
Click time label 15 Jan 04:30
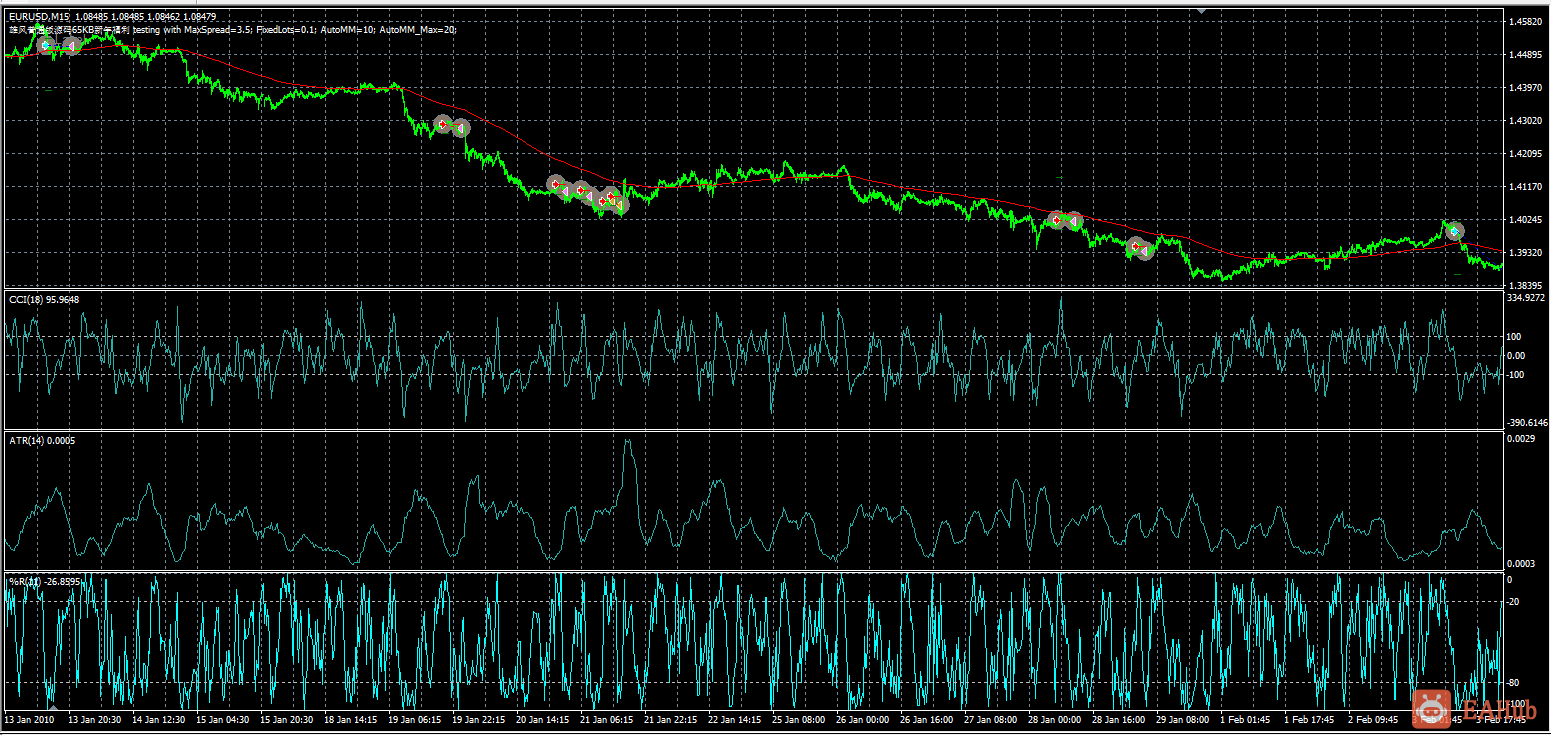222,719
